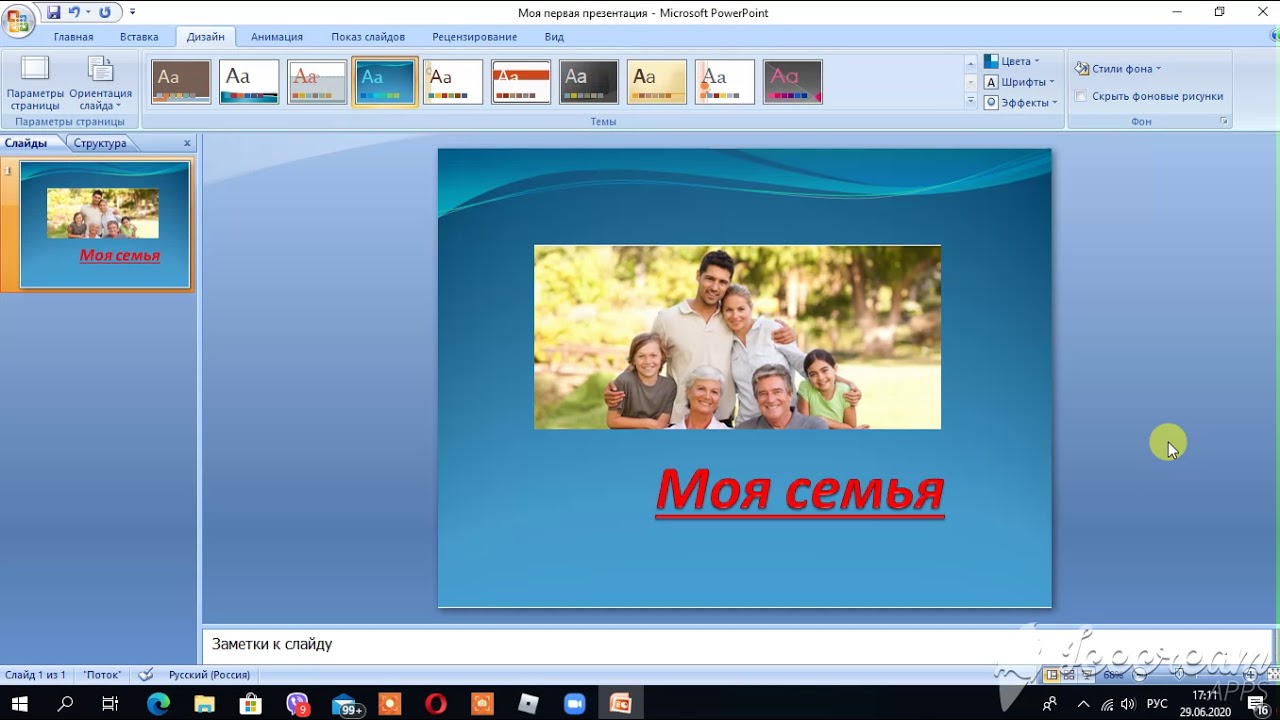Expand the full themes gallery

(970, 101)
